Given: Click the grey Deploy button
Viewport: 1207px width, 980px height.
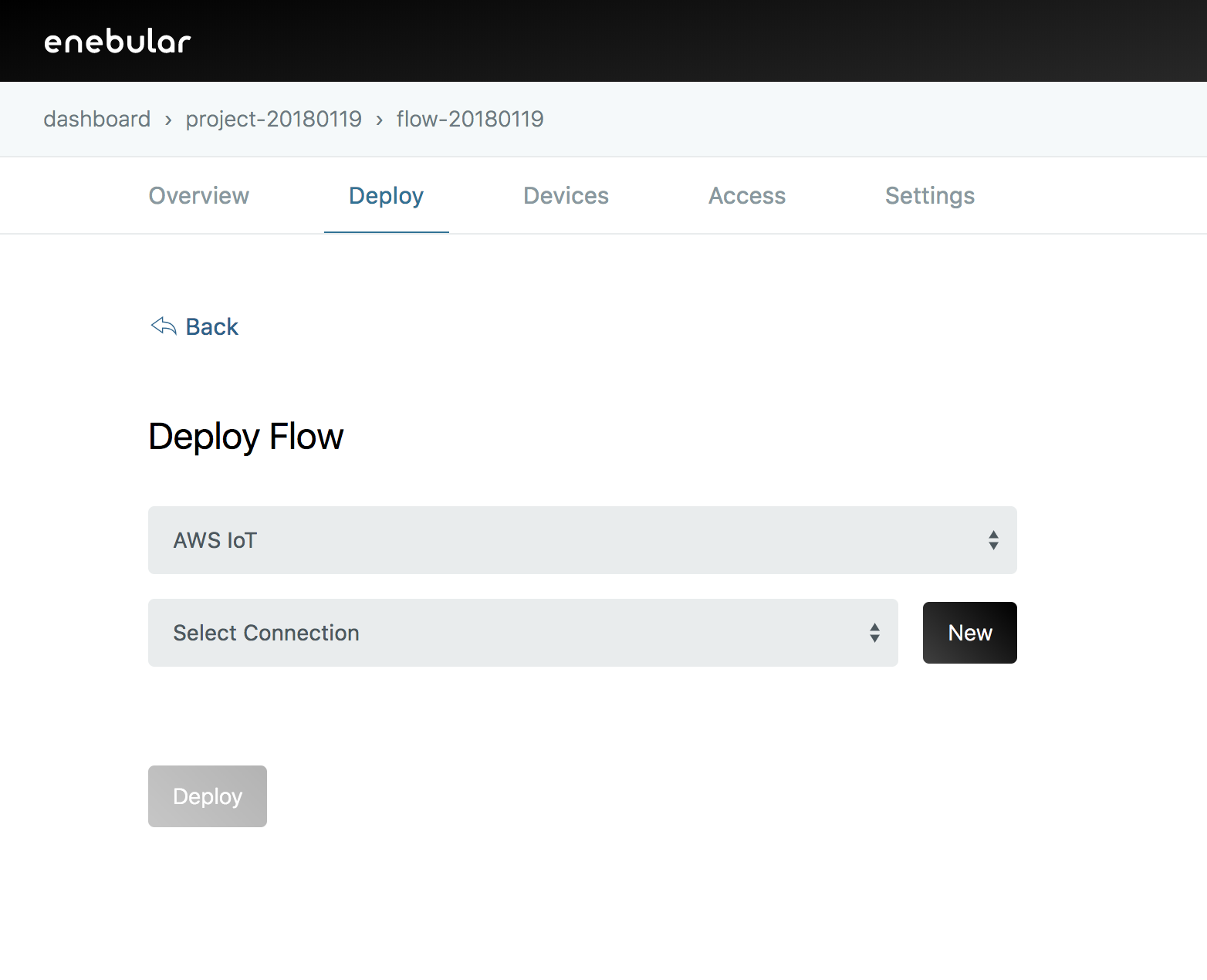Looking at the screenshot, I should (x=208, y=796).
